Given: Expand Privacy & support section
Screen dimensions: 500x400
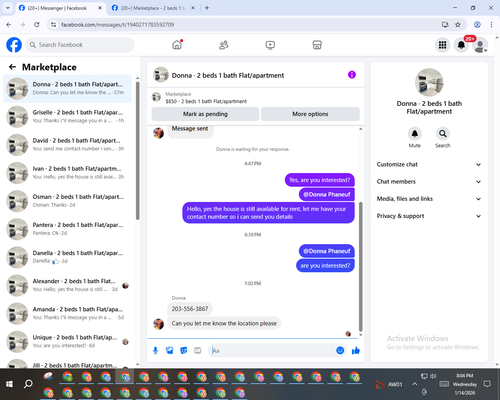Looking at the screenshot, I should [x=429, y=216].
